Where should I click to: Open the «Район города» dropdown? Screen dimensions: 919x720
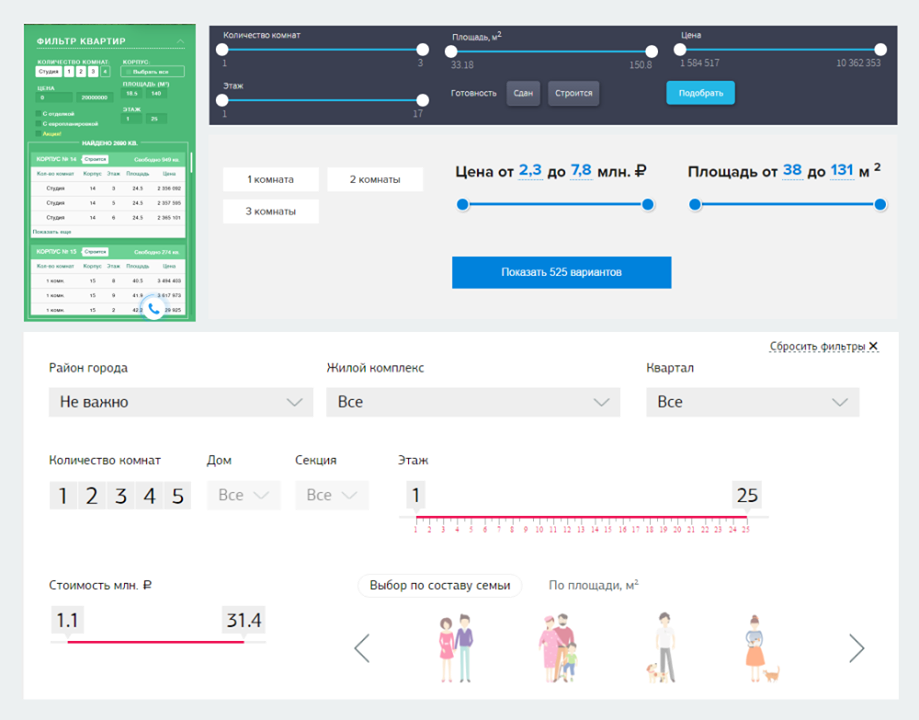click(x=181, y=402)
